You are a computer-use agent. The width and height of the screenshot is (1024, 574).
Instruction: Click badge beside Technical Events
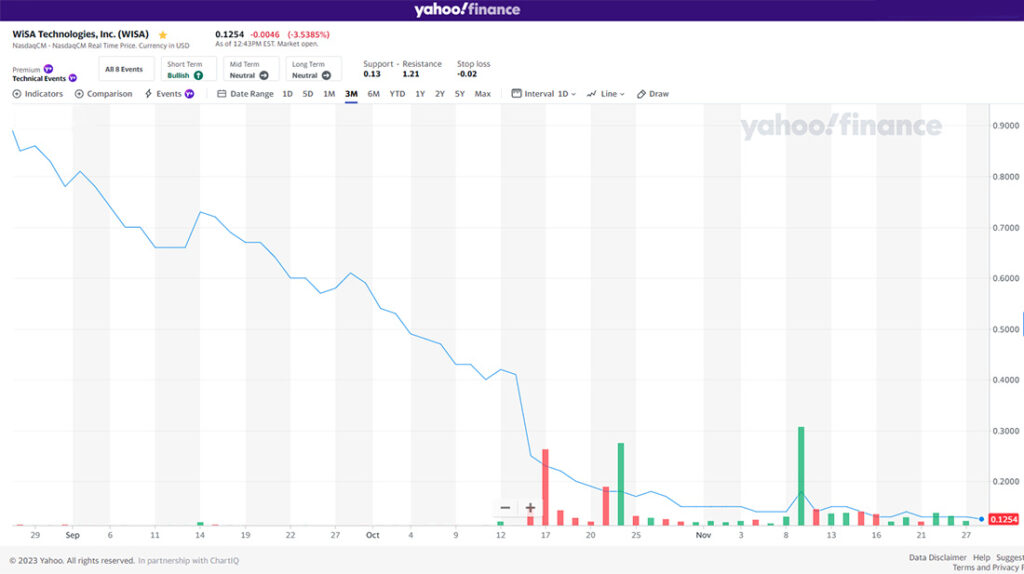pyautogui.click(x=72, y=78)
